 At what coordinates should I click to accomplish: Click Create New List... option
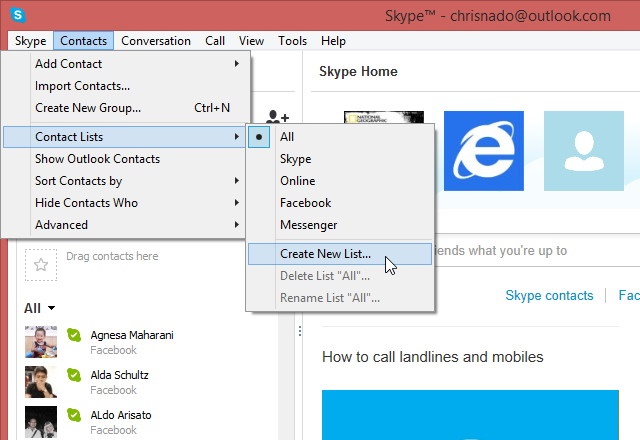coord(340,254)
